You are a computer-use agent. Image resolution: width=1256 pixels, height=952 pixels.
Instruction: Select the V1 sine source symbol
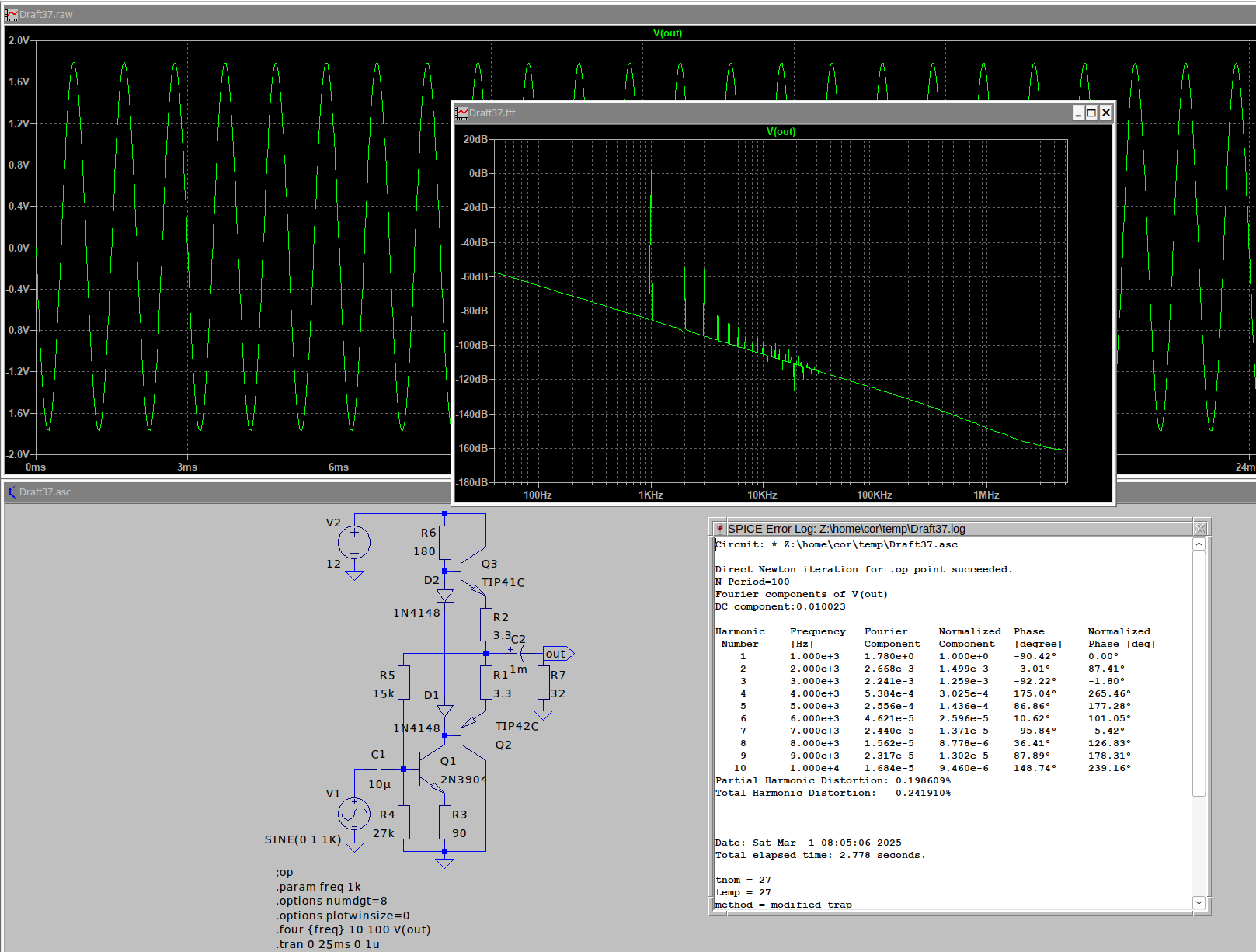click(x=354, y=814)
